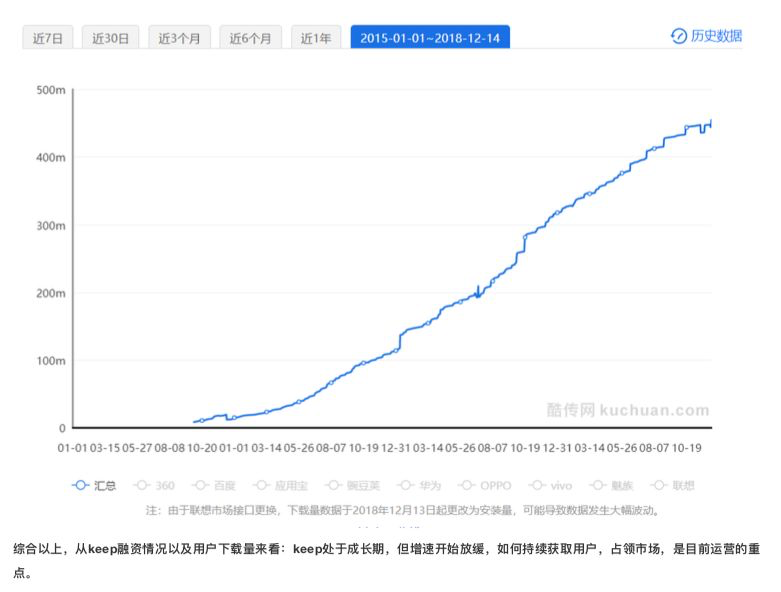
Task: Click the 10-20 x-axis date label
Action: 202,448
